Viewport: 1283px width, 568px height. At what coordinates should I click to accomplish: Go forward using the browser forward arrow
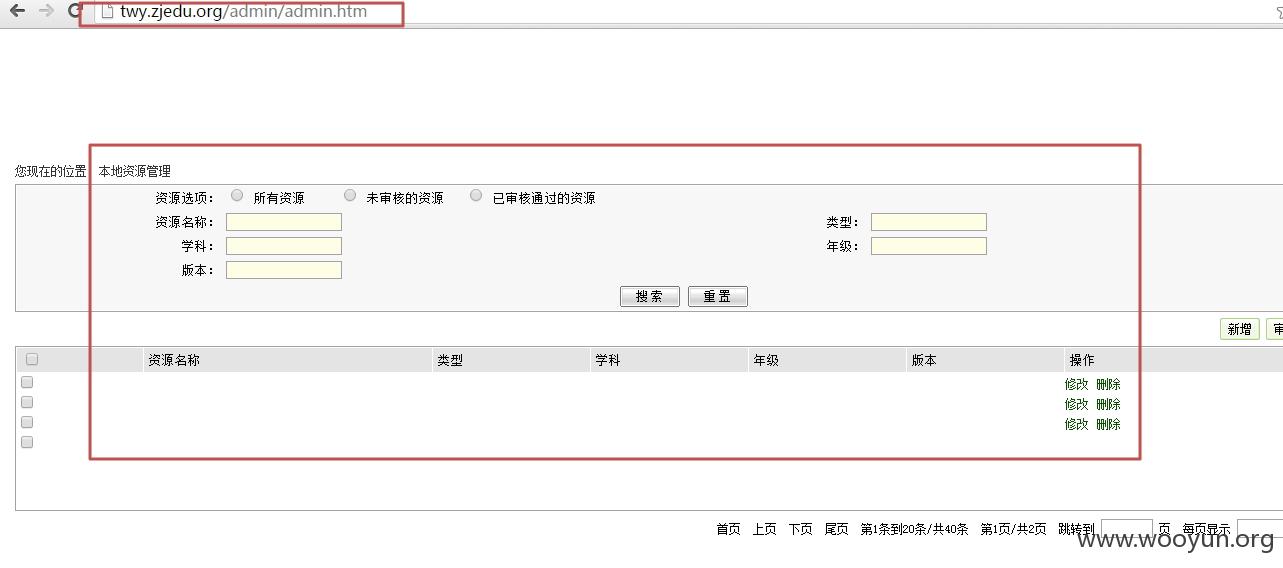point(46,11)
